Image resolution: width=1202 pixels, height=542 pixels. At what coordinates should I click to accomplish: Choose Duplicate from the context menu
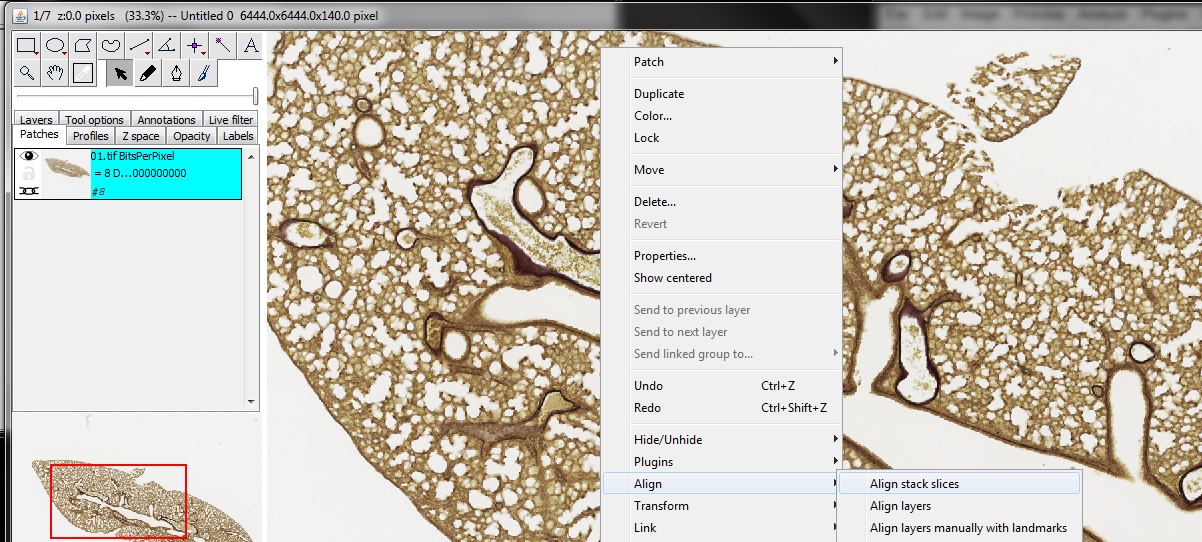pyautogui.click(x=659, y=94)
